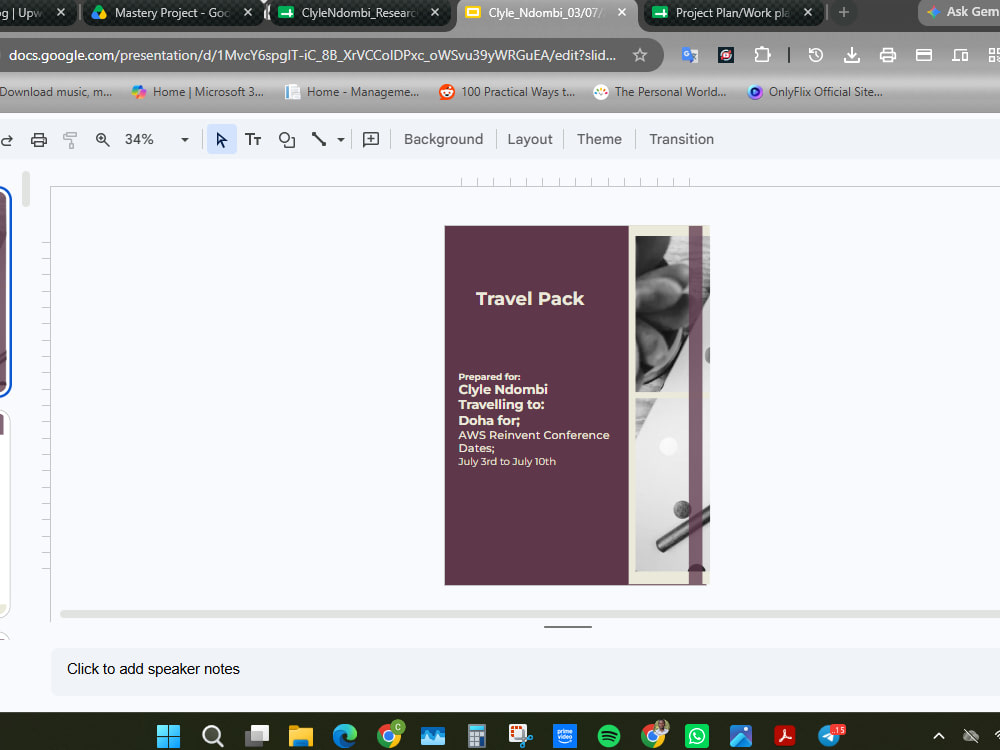This screenshot has width=1000, height=750.
Task: Launch Microsoft Edge from taskbar
Action: coord(344,736)
